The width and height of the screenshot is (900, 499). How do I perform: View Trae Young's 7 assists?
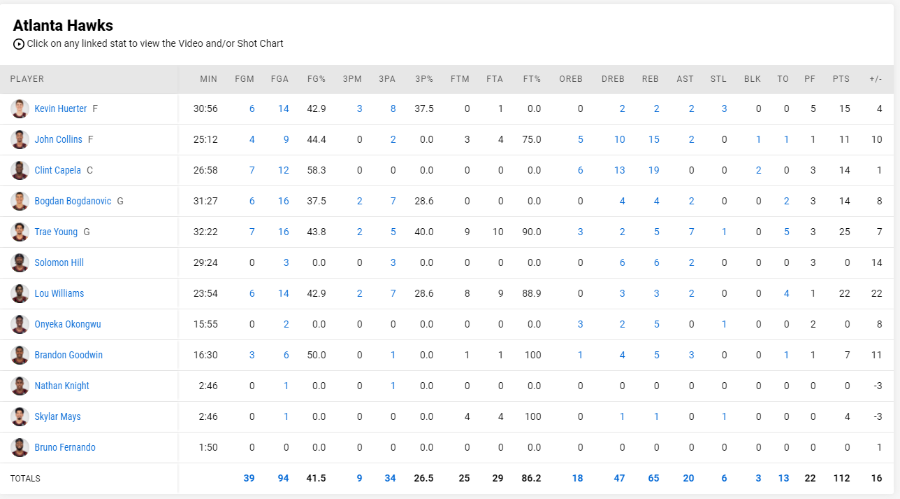[691, 232]
